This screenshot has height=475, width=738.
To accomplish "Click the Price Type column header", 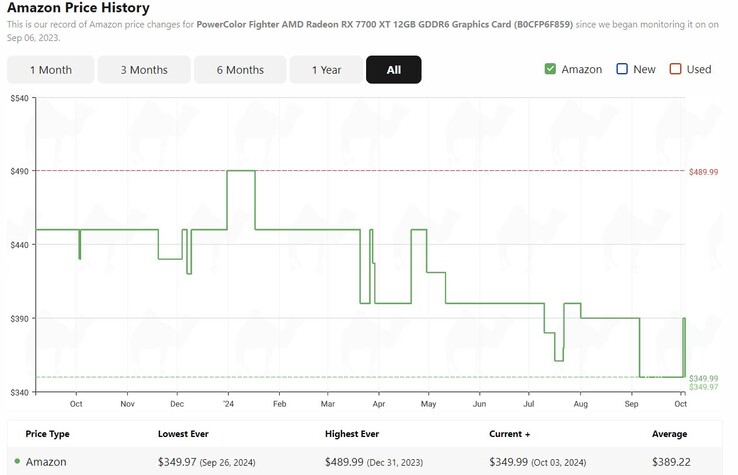I will coord(47,434).
